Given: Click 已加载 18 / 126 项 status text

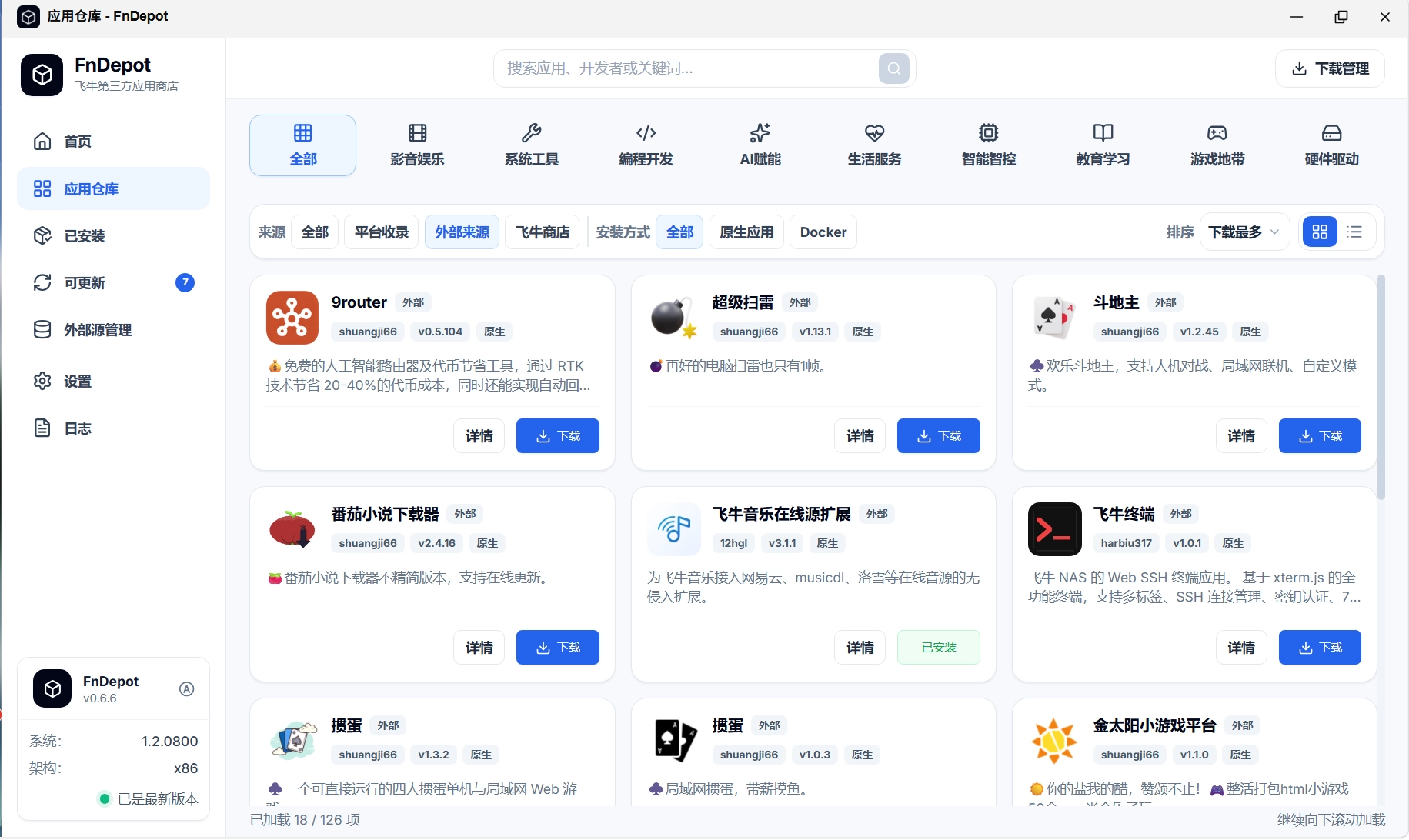Looking at the screenshot, I should 305,819.
